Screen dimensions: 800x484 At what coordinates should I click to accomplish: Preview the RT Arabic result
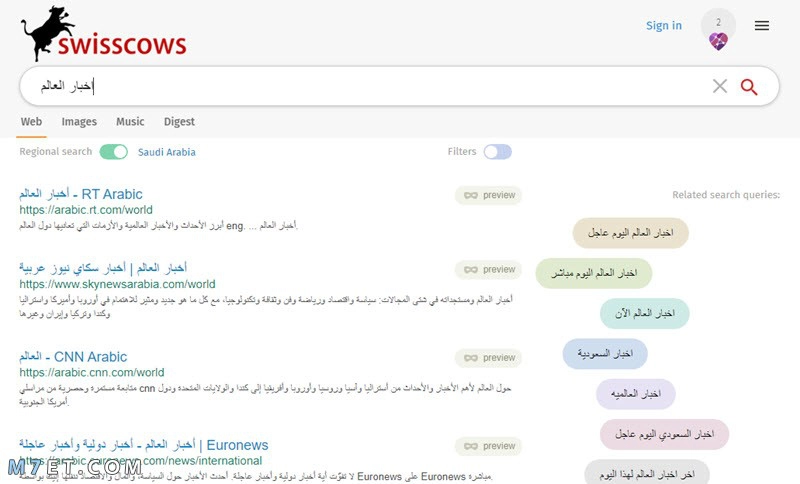point(488,195)
